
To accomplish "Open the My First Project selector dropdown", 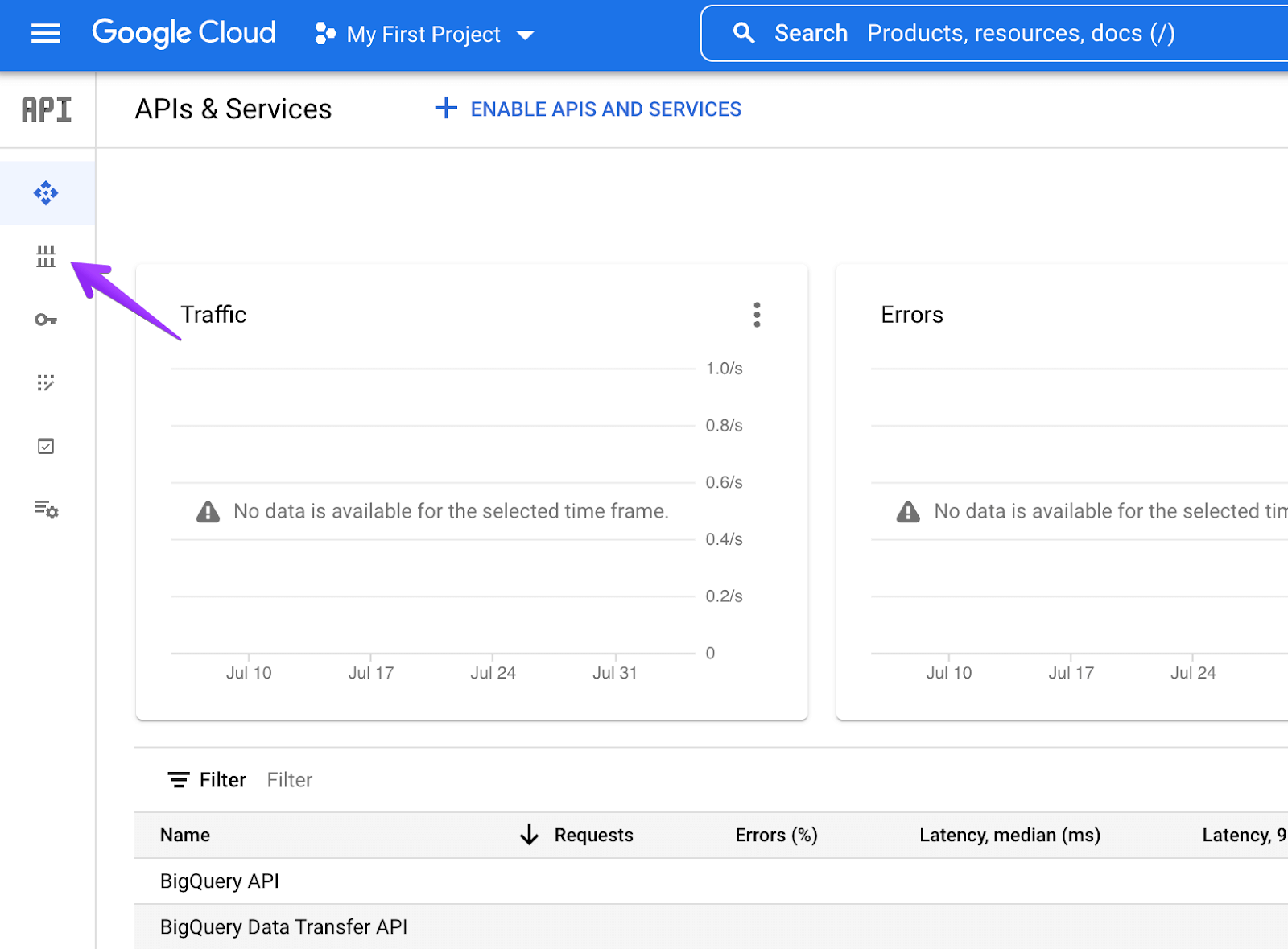I will click(425, 35).
